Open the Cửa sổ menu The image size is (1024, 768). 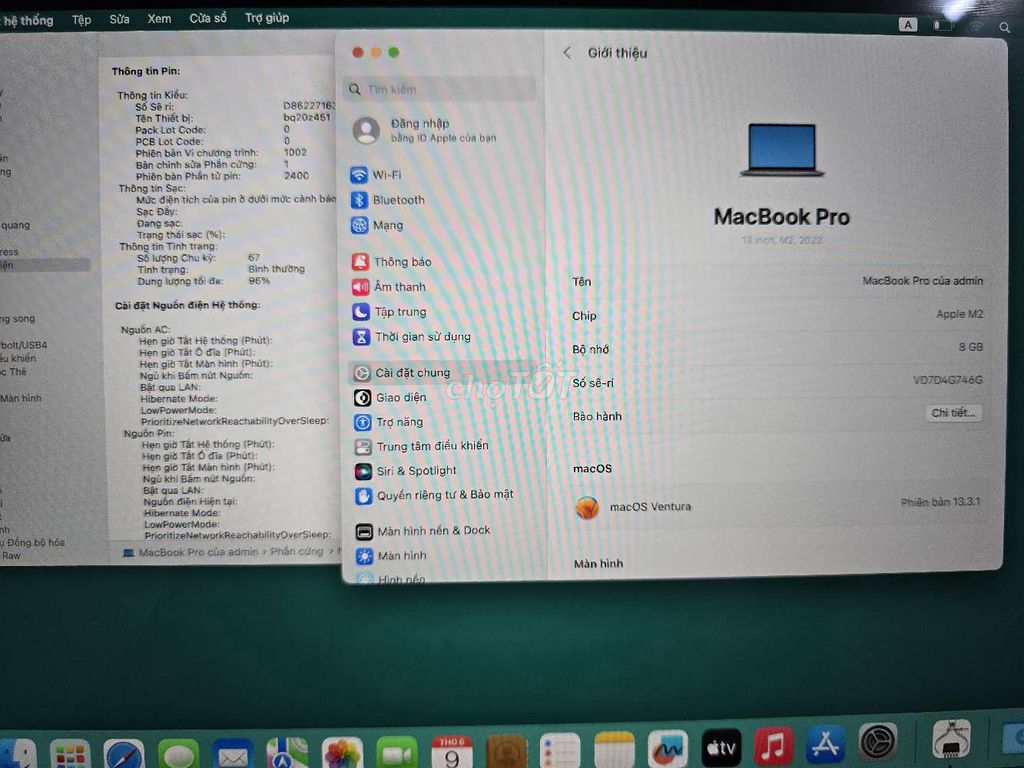[208, 18]
